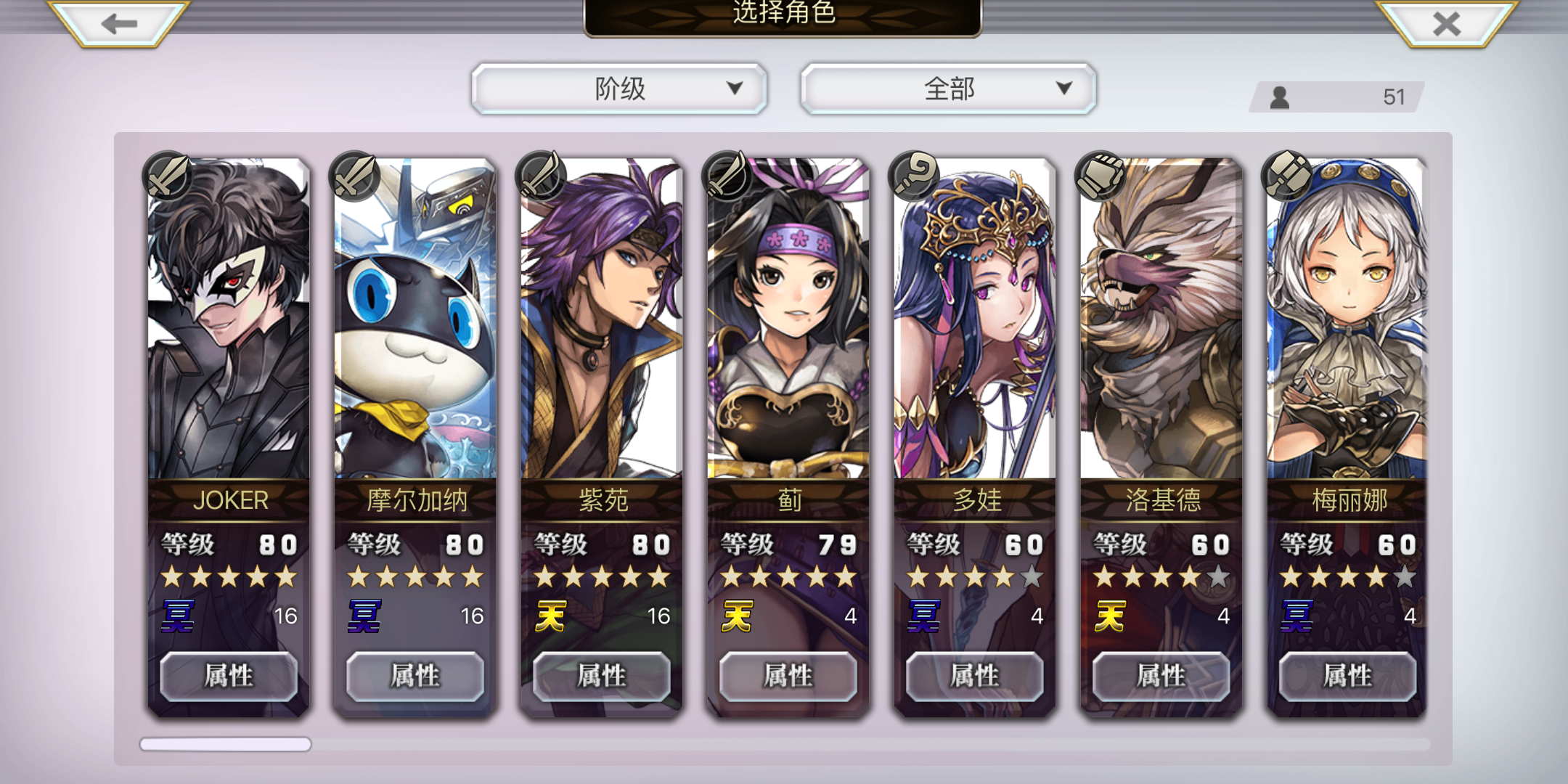Close the character selection screen
Viewport: 1568px width, 784px height.
coord(1446,23)
